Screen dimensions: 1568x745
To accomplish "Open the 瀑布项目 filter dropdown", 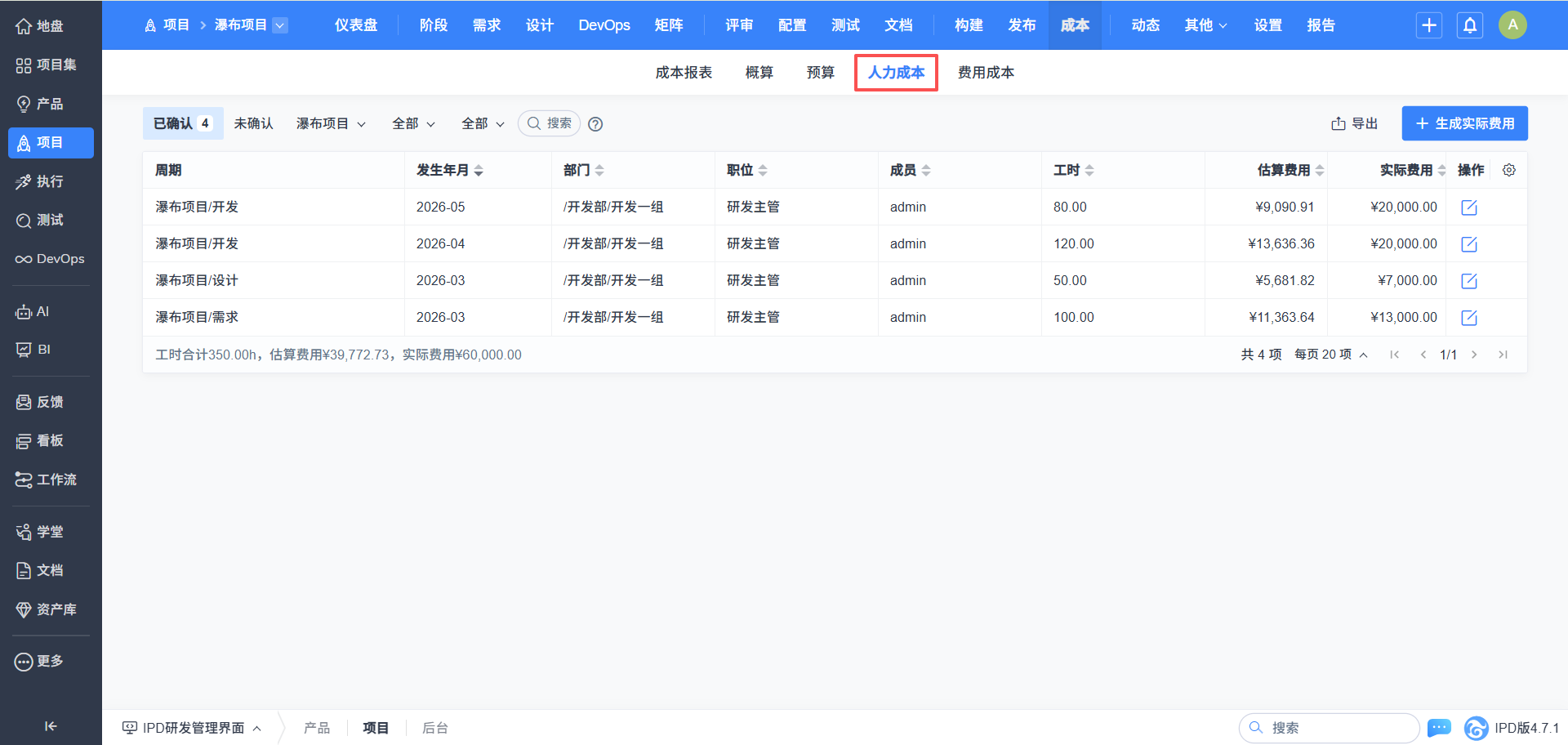I will click(331, 123).
